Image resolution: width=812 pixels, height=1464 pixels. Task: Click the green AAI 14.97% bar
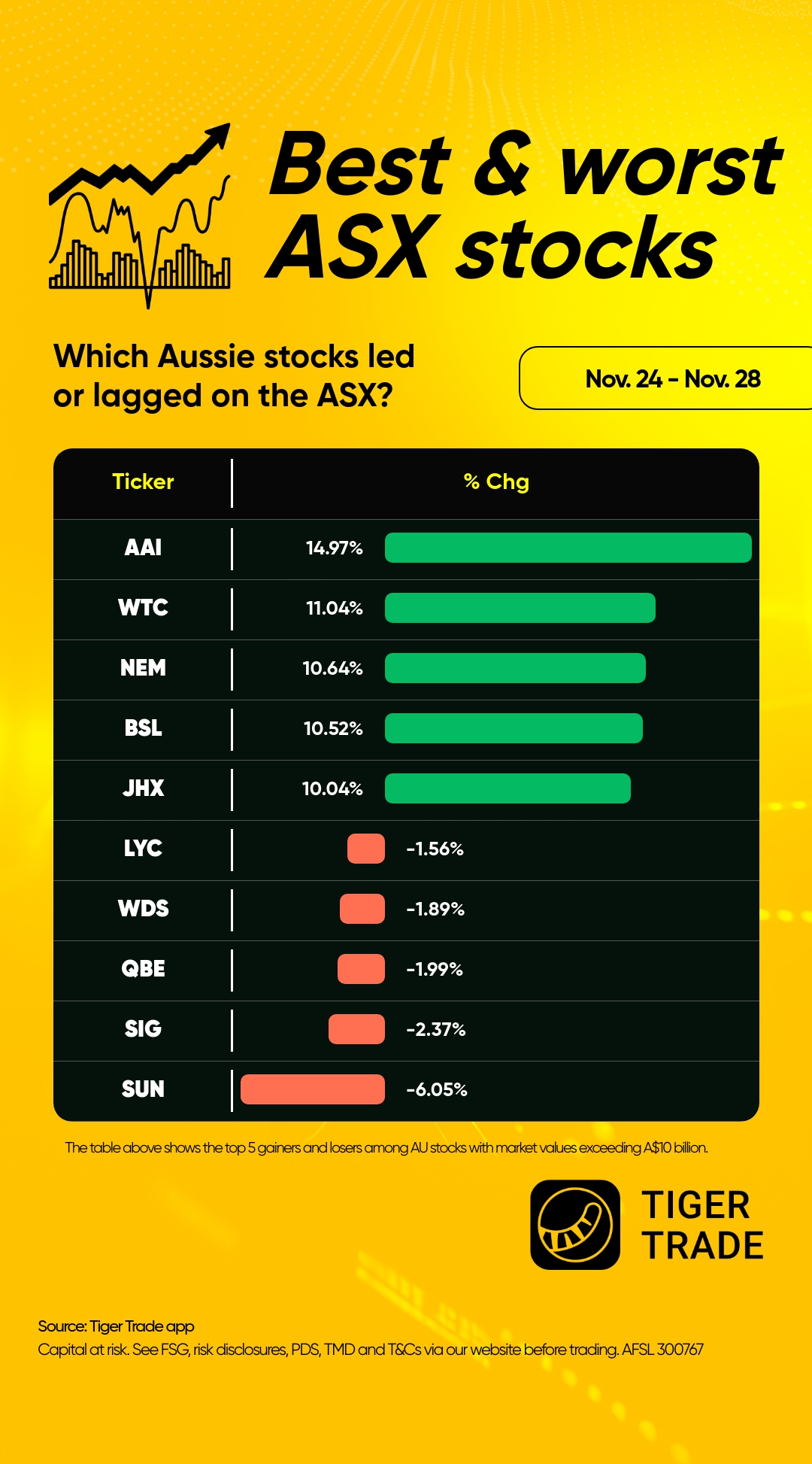click(x=568, y=548)
